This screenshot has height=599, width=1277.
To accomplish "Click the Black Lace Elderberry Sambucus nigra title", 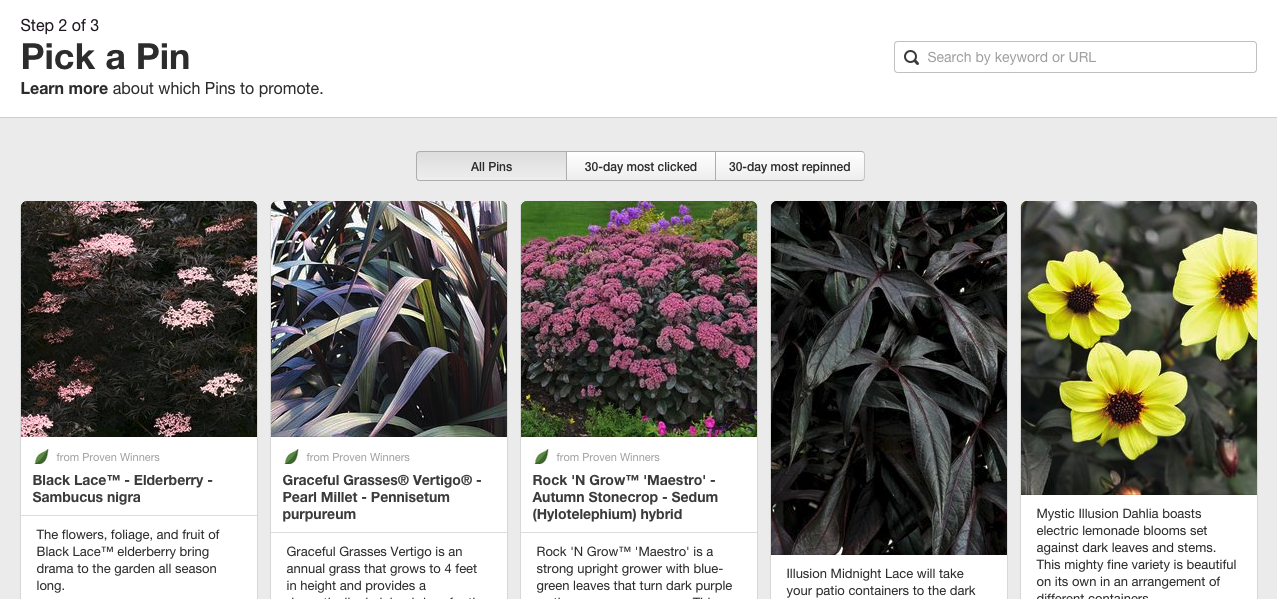I will coord(123,489).
